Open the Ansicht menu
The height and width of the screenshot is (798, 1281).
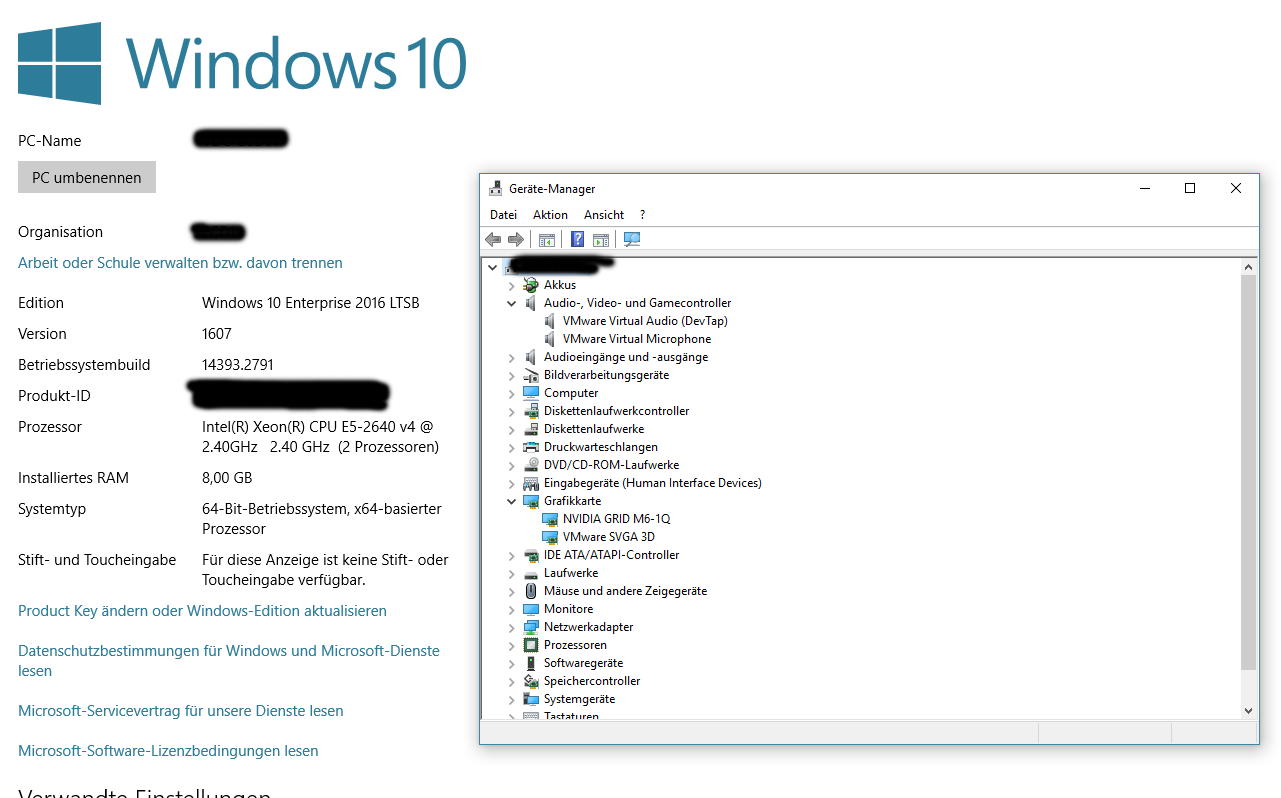tap(604, 215)
